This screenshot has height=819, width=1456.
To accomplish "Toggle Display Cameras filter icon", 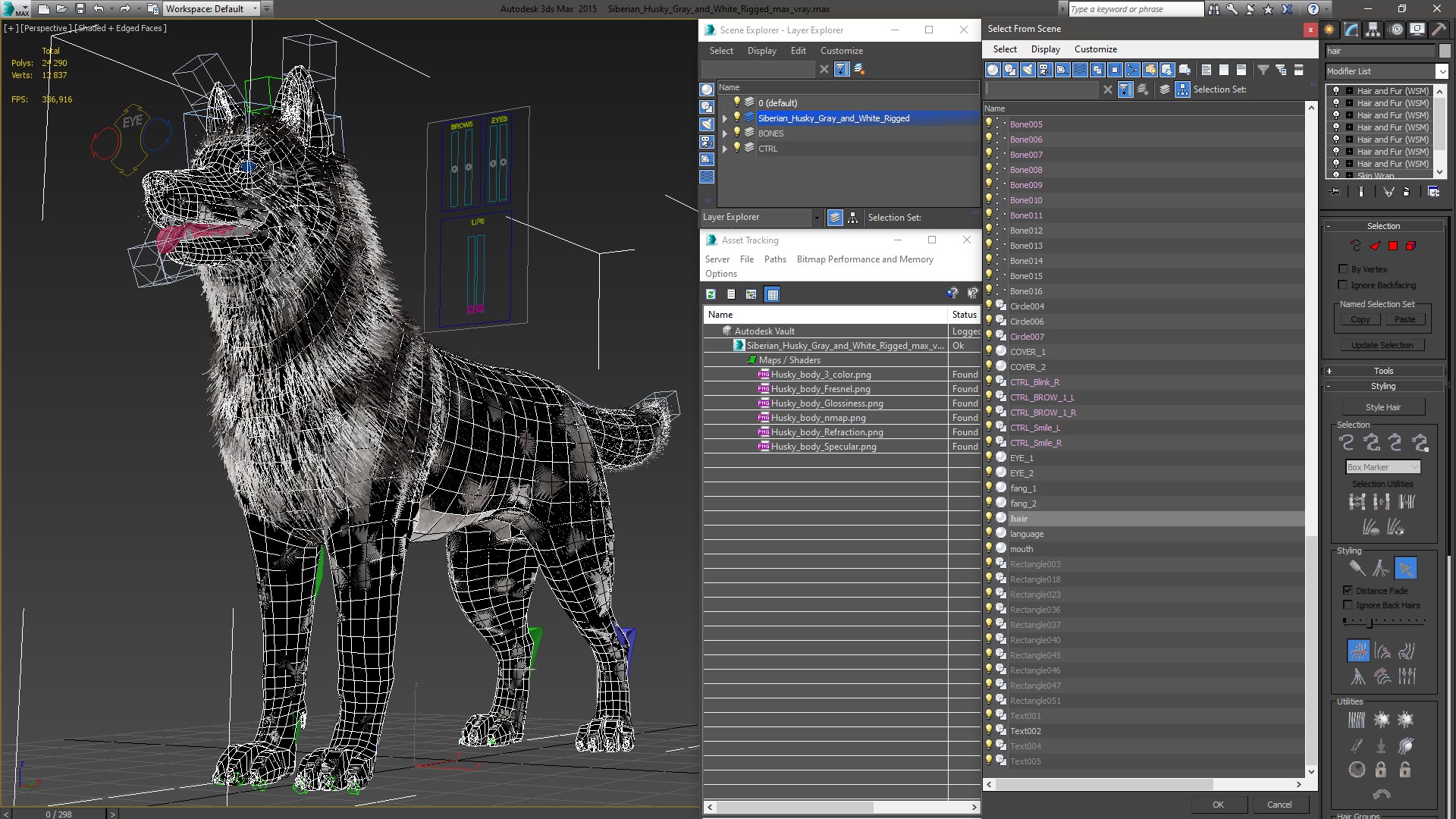I will point(1045,70).
